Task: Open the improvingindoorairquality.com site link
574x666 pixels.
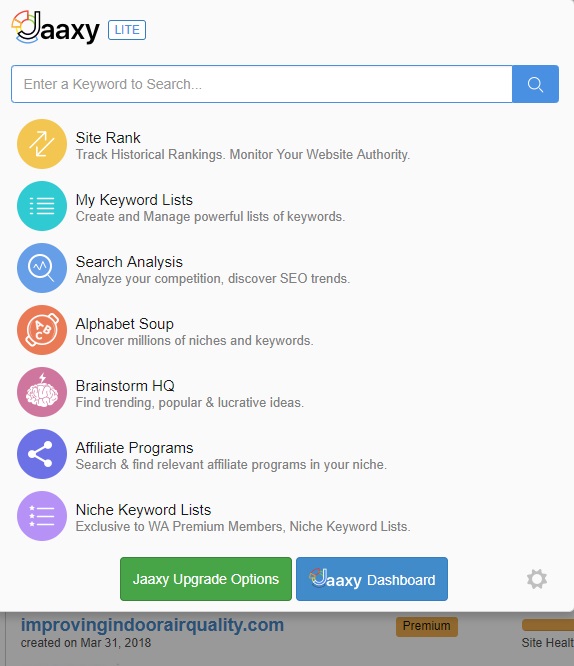Action: tap(152, 625)
